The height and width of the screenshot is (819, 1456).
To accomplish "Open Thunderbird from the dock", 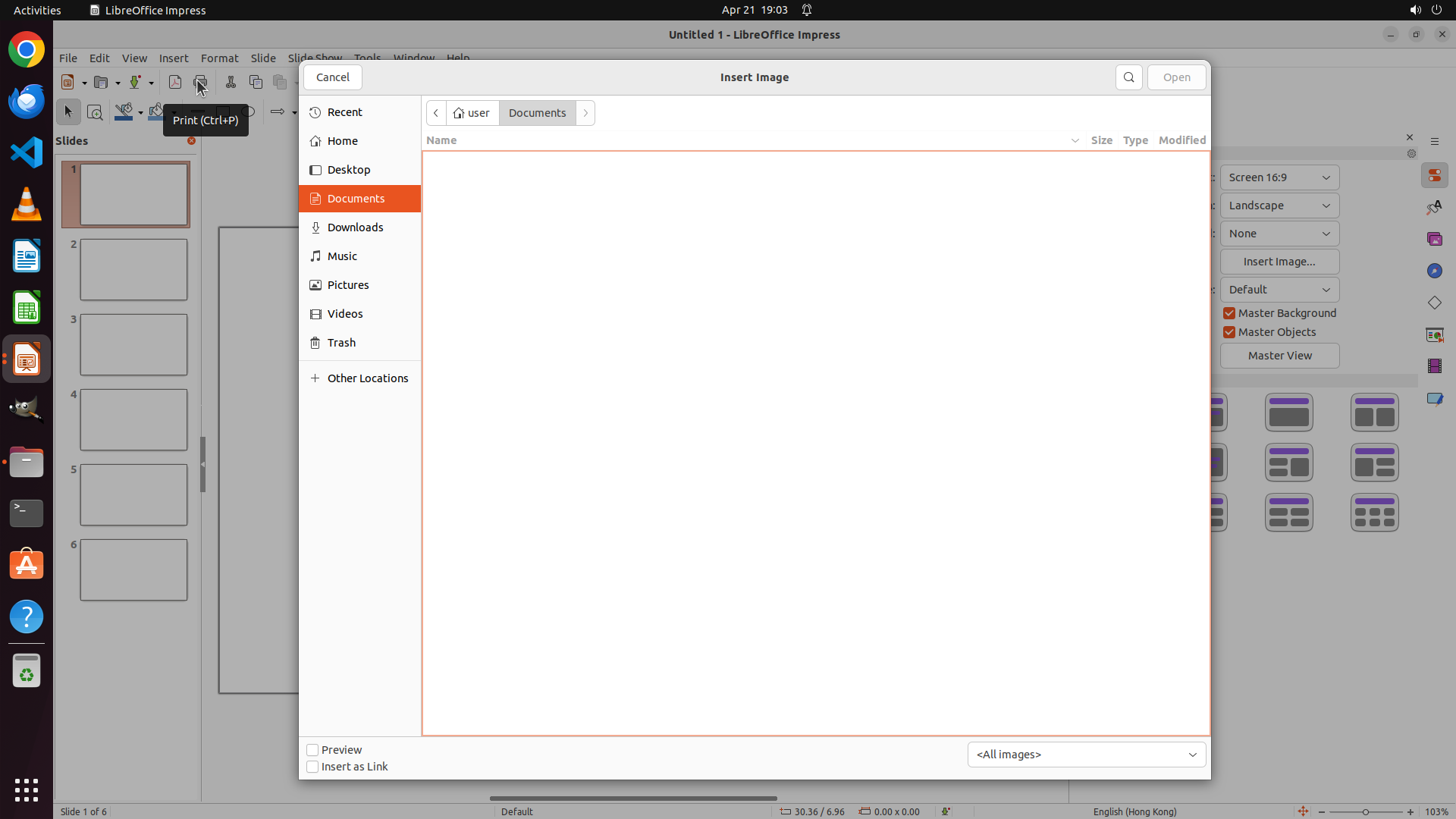I will [x=27, y=101].
